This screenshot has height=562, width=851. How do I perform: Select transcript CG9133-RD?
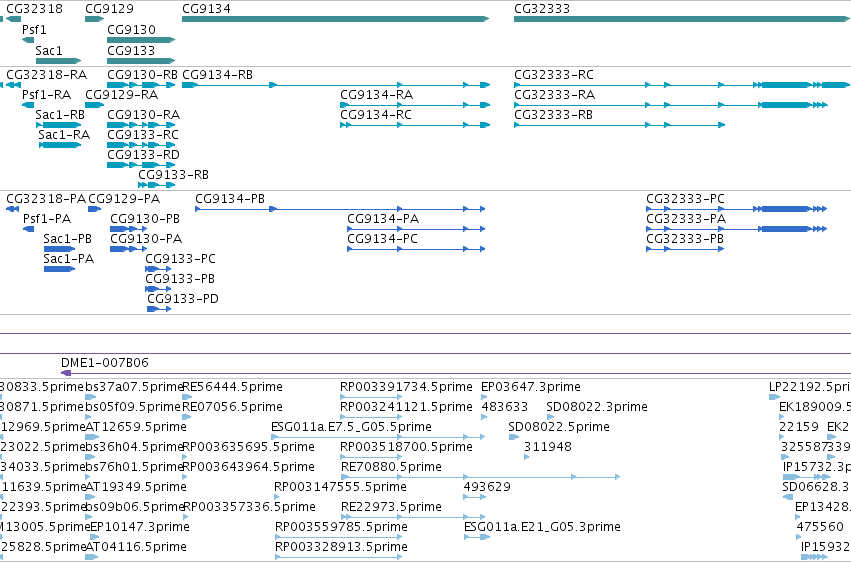pyautogui.click(x=141, y=165)
